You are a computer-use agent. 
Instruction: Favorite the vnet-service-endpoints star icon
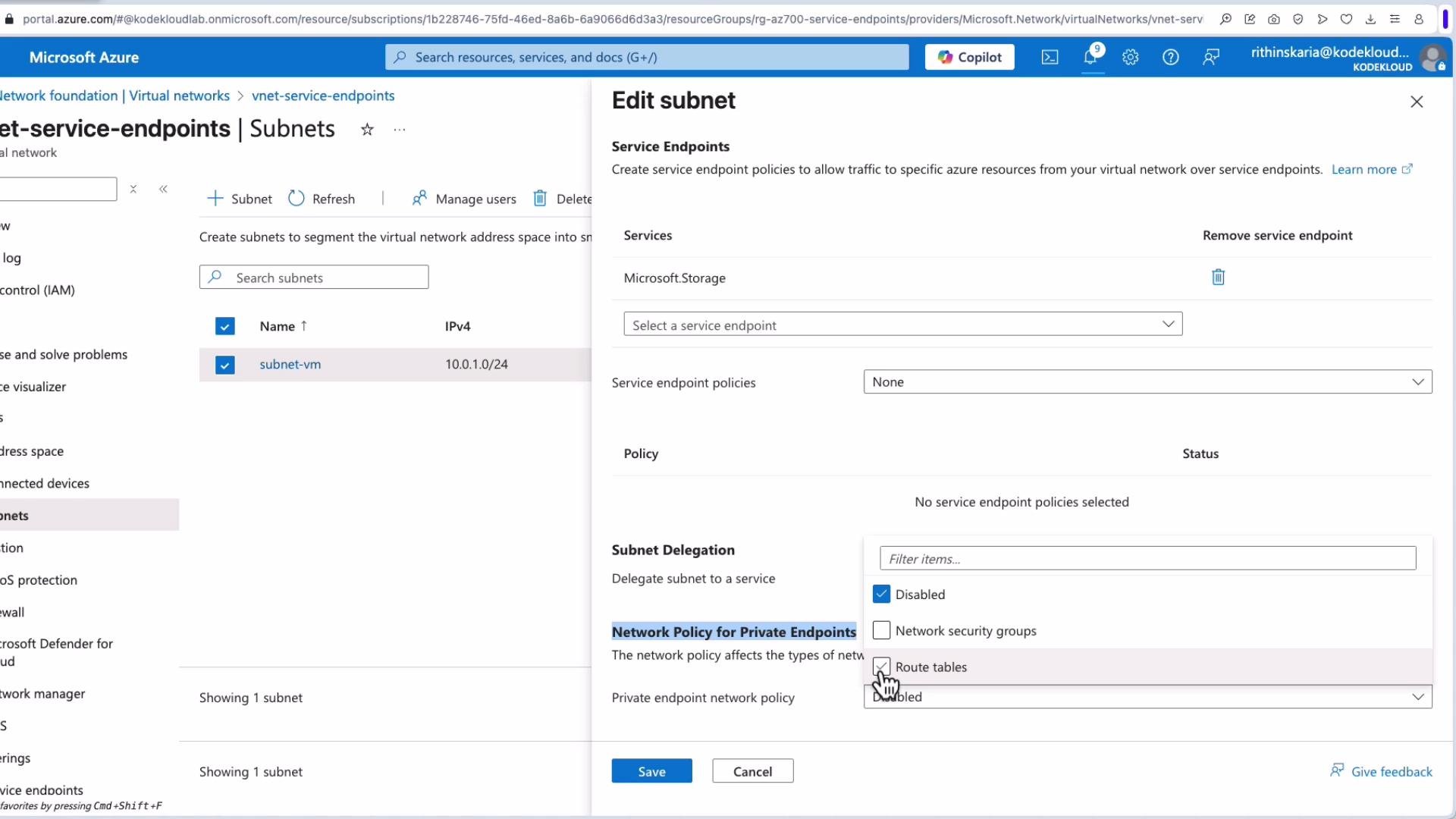click(367, 130)
